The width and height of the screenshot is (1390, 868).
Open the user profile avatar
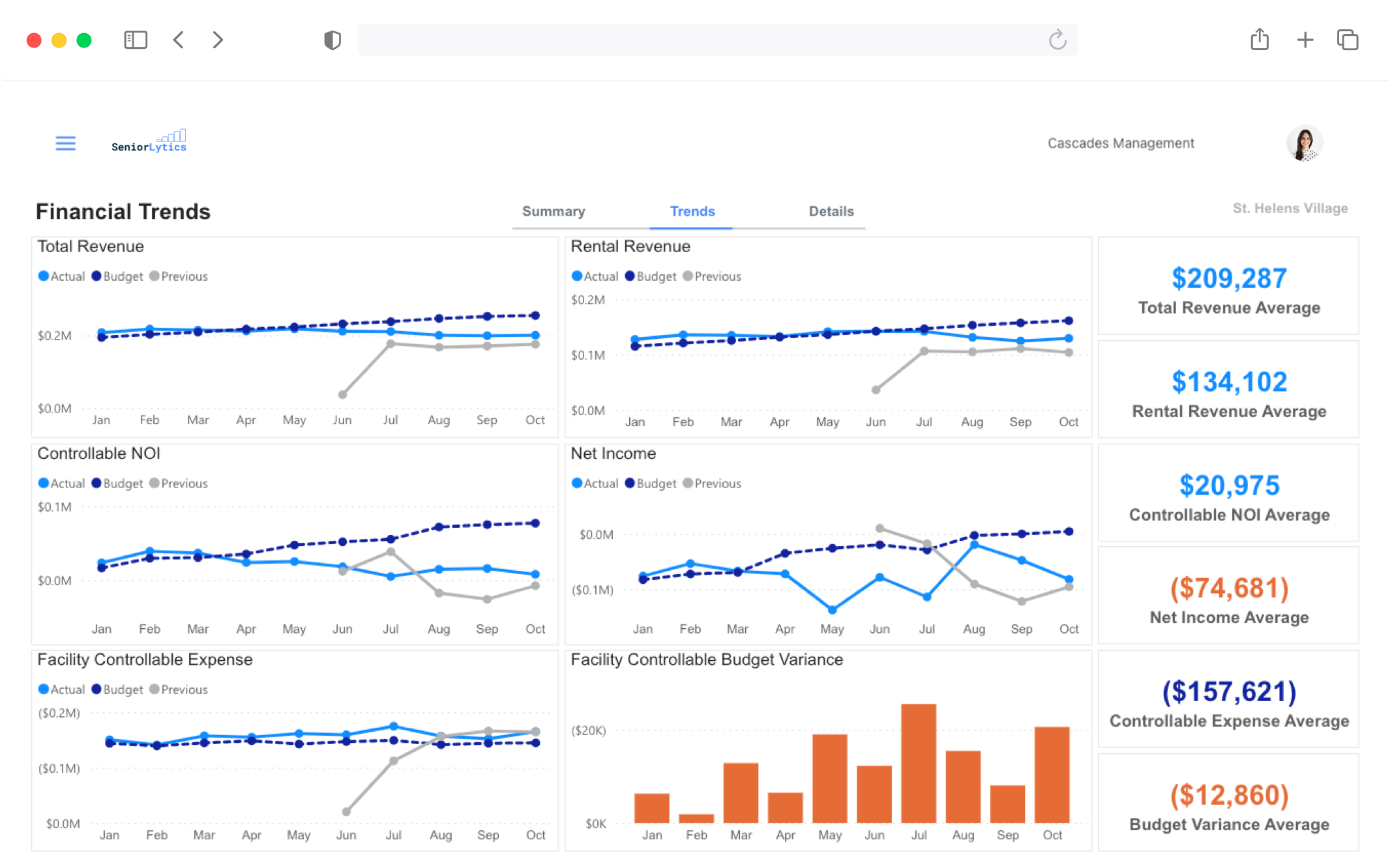click(x=1304, y=143)
